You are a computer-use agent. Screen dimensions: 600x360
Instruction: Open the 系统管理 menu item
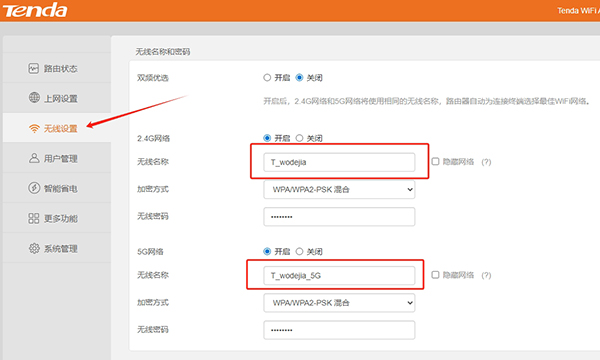(x=57, y=248)
